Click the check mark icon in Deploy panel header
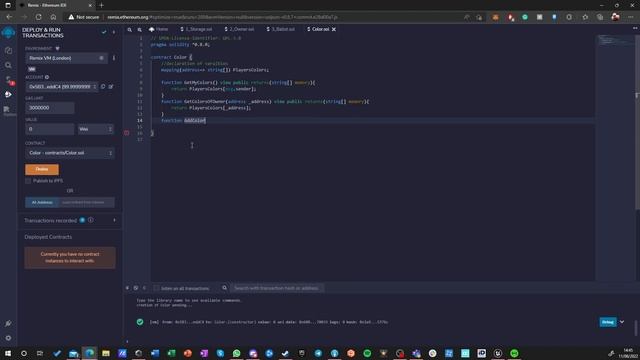 [104, 32]
